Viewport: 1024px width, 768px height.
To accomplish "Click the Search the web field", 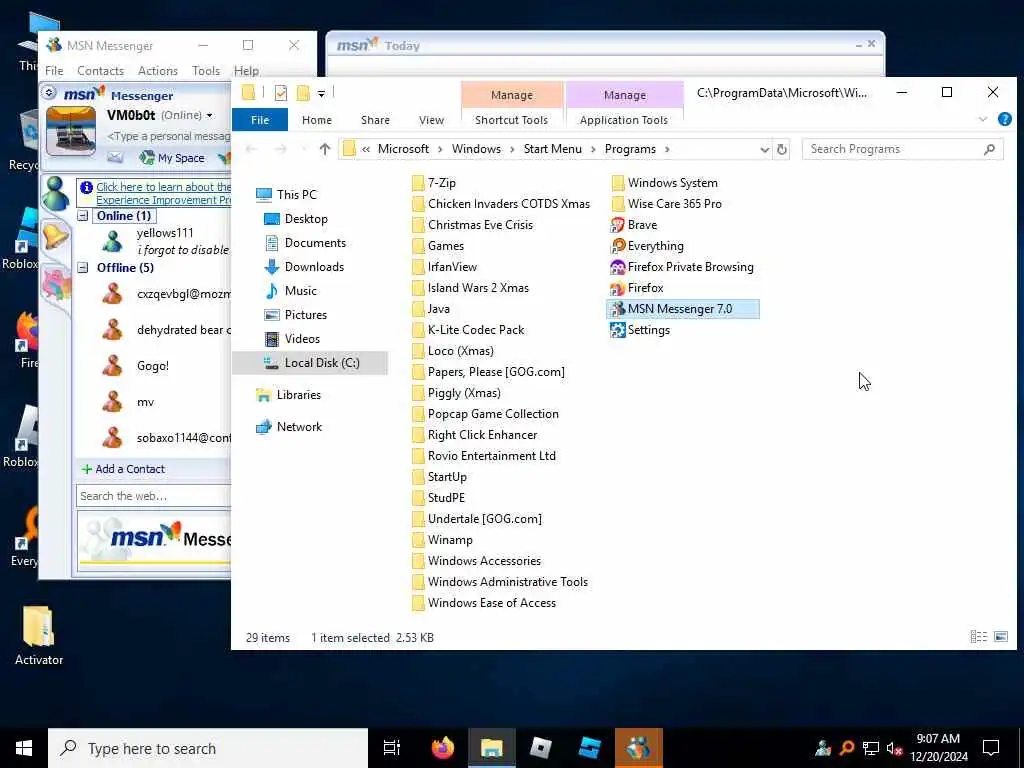I will [x=153, y=496].
